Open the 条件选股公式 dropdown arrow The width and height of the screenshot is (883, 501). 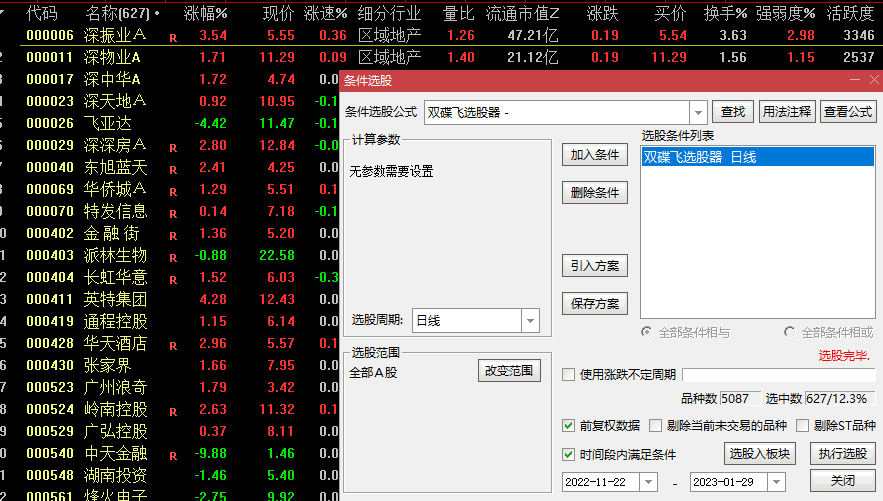698,113
